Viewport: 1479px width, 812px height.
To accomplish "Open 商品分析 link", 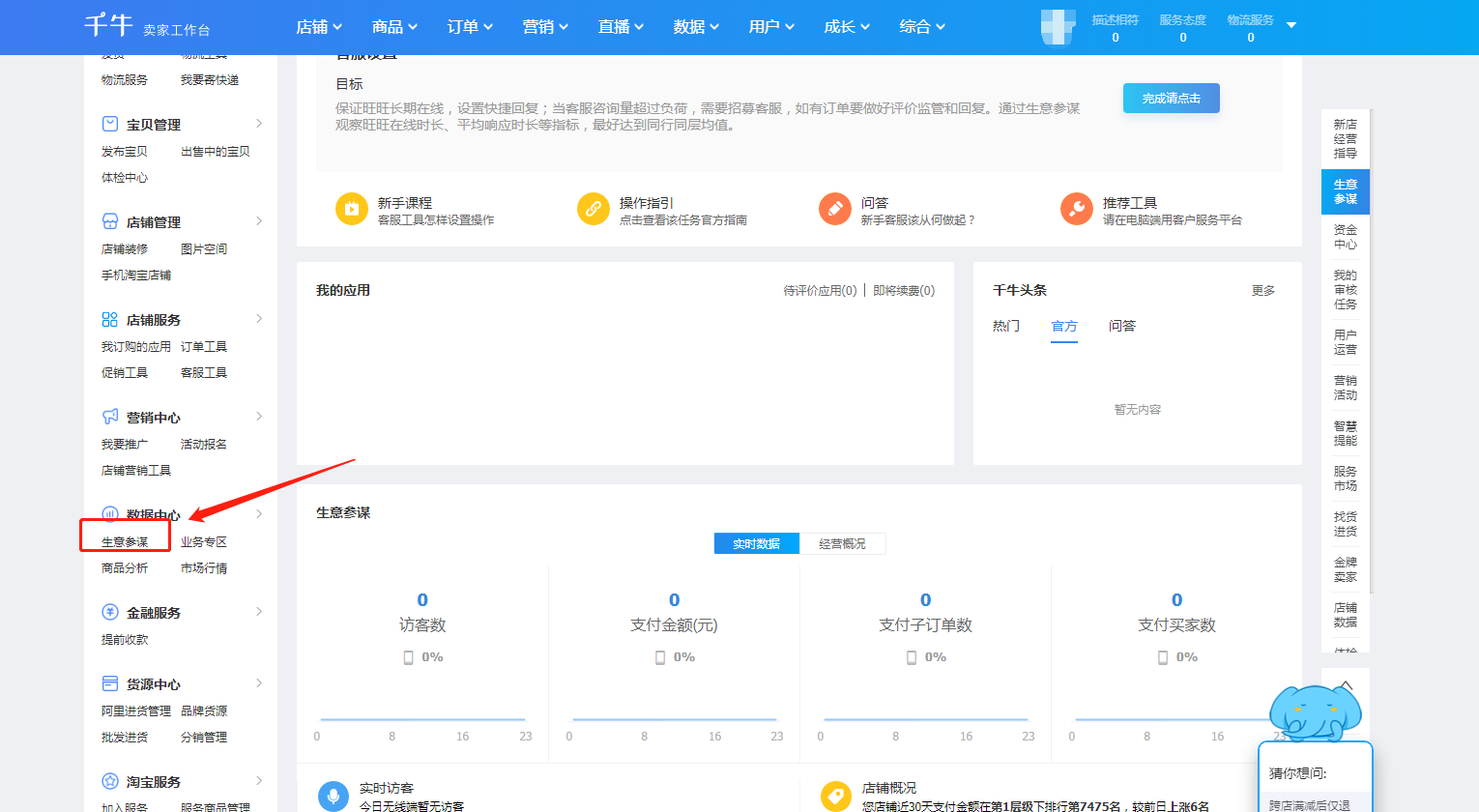I will [125, 568].
